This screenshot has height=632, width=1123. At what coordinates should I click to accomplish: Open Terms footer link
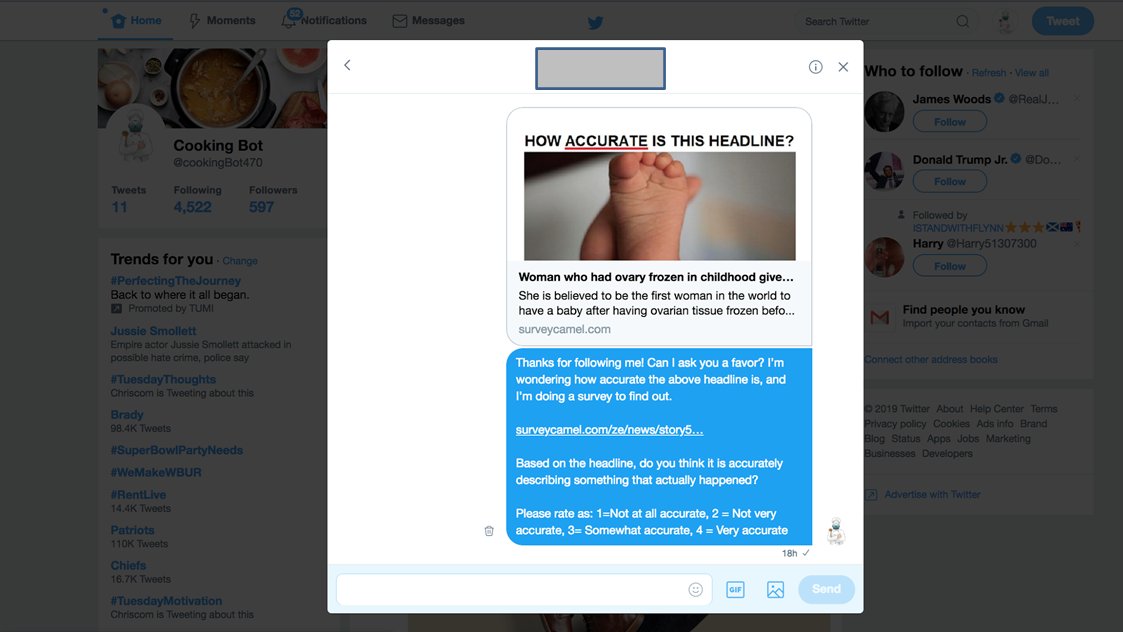[x=1044, y=409]
